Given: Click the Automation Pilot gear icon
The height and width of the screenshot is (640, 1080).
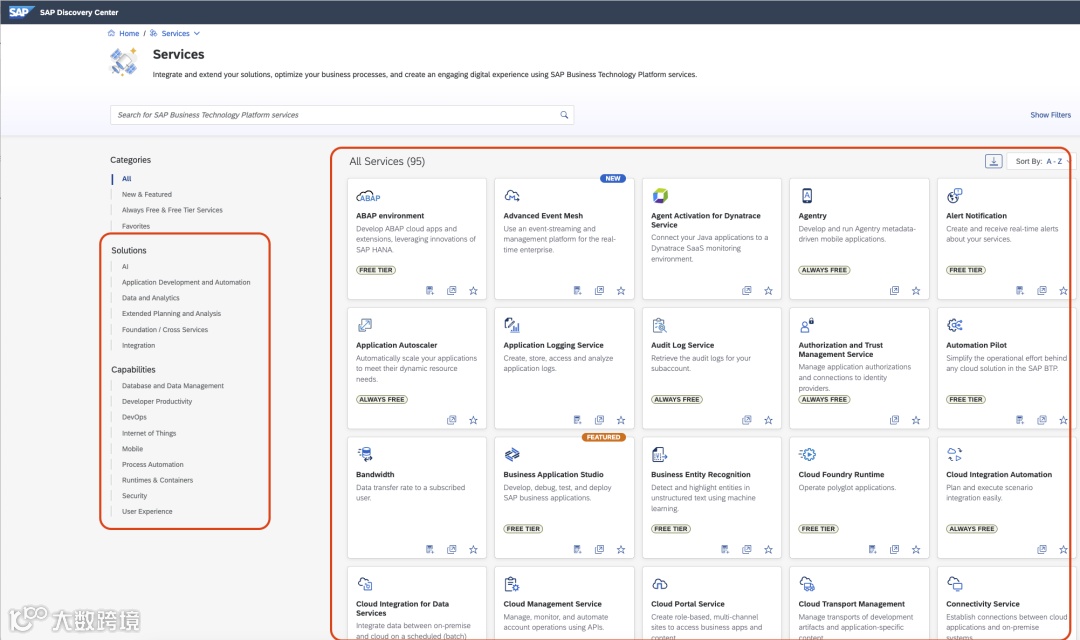Looking at the screenshot, I should [954, 325].
